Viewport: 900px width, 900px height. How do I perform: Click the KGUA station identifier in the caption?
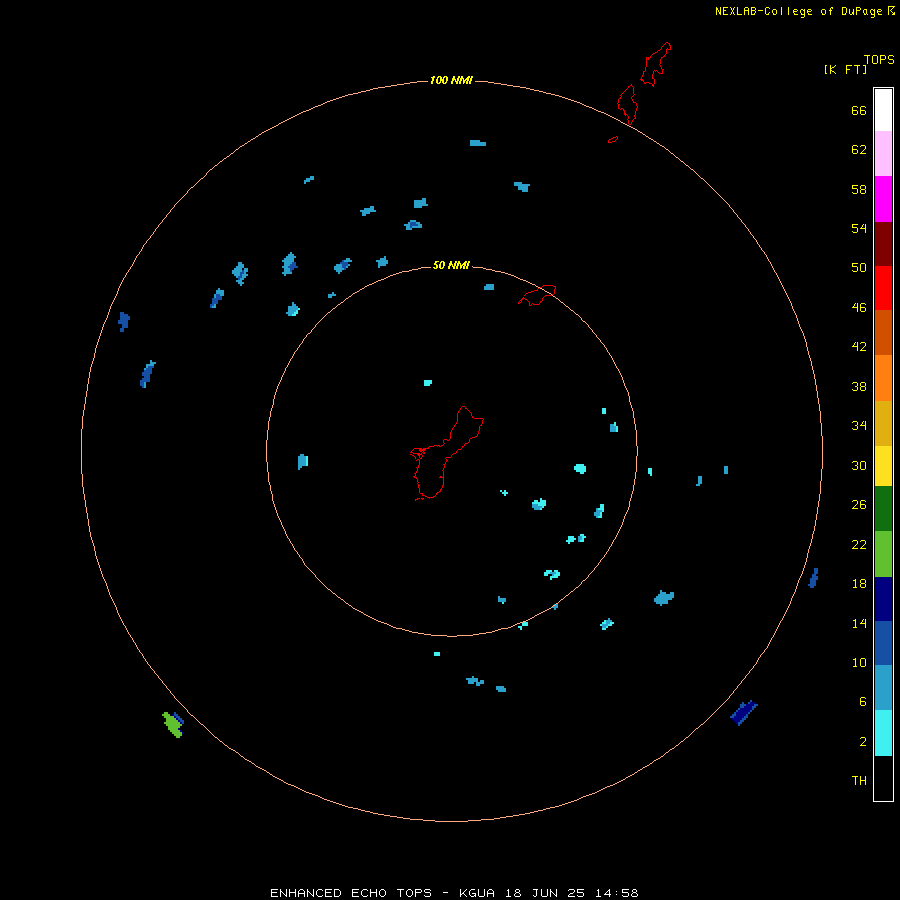coord(476,893)
